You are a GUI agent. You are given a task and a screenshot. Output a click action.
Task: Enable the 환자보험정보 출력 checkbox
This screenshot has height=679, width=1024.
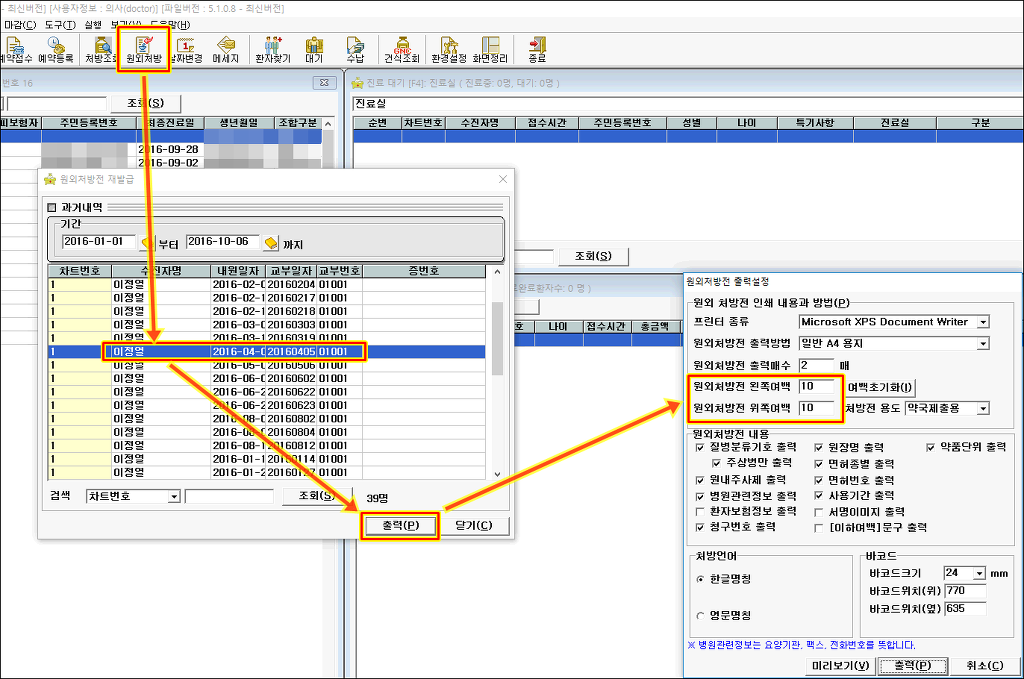point(700,511)
